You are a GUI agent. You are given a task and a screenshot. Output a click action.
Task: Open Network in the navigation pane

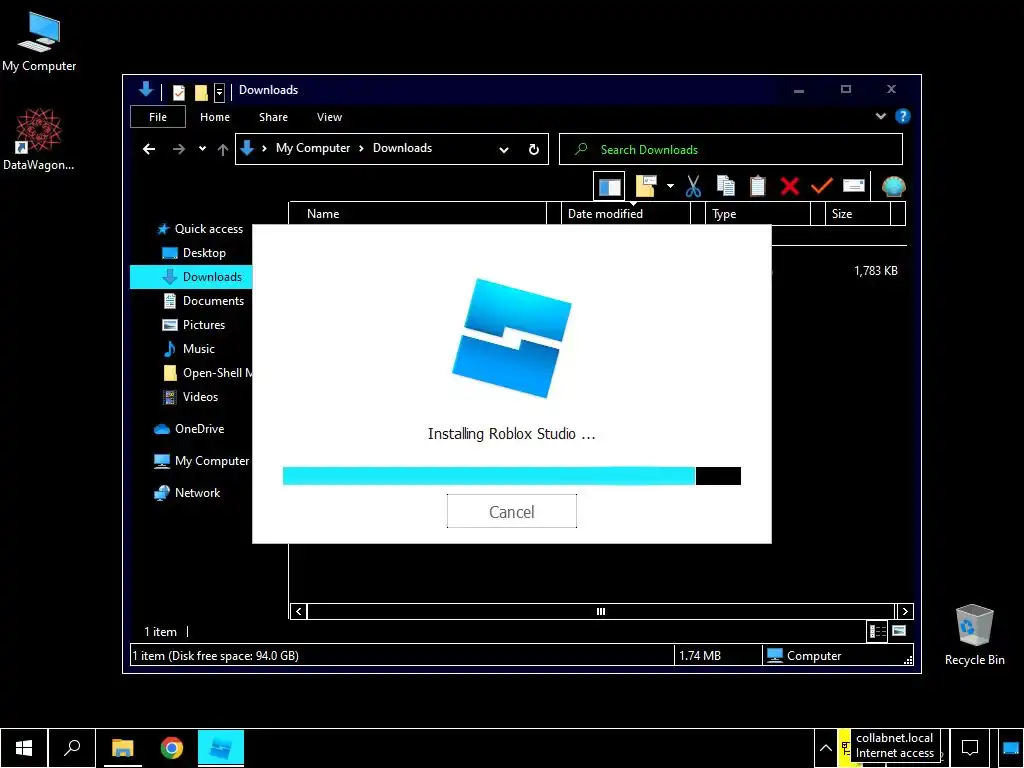[187, 493]
